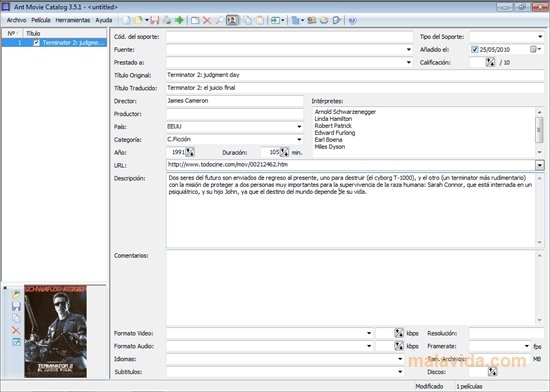Add a new movie with the toolbar icon
The height and width of the screenshot is (392, 550).
195,20
